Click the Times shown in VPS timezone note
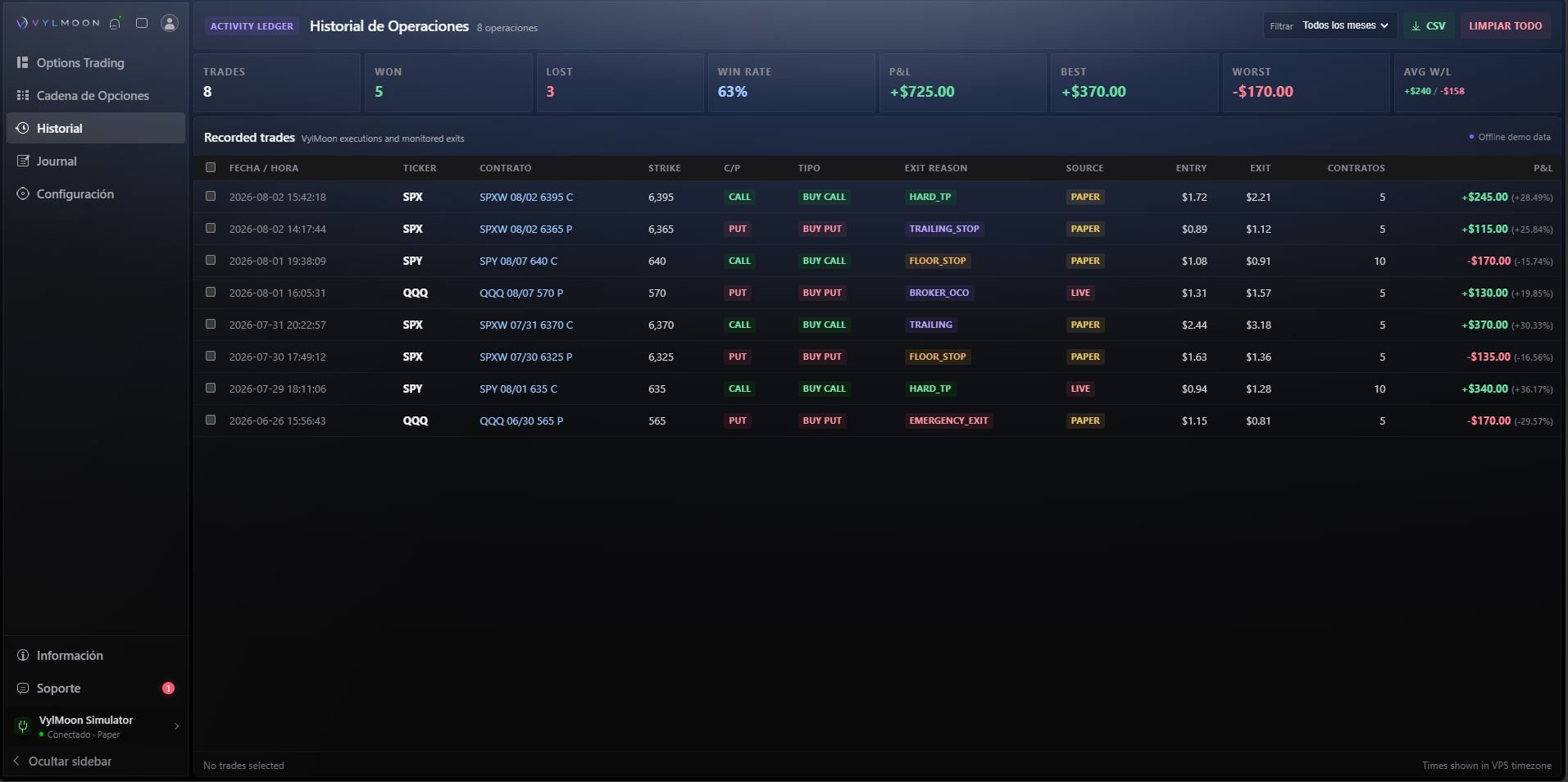This screenshot has height=782, width=1568. [x=1487, y=766]
